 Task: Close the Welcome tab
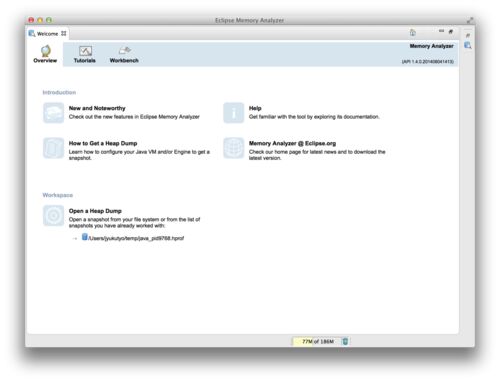coord(64,33)
